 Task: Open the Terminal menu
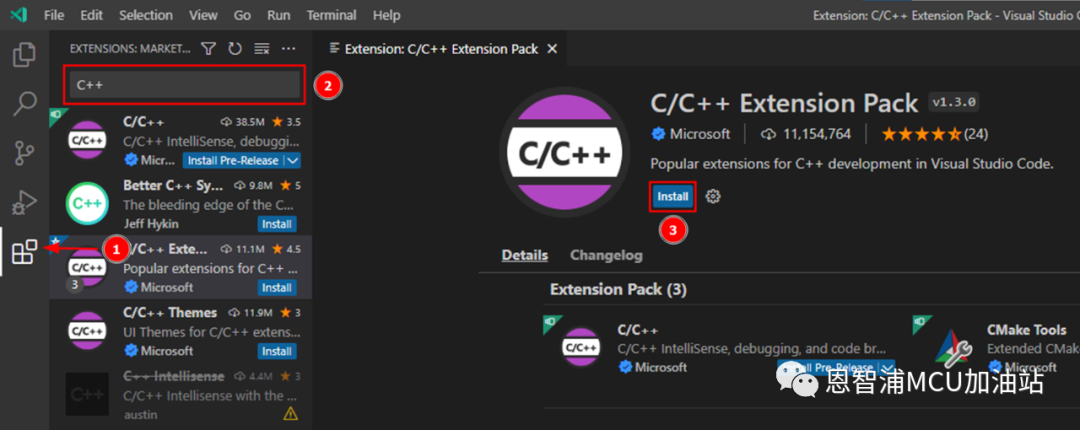(x=331, y=14)
